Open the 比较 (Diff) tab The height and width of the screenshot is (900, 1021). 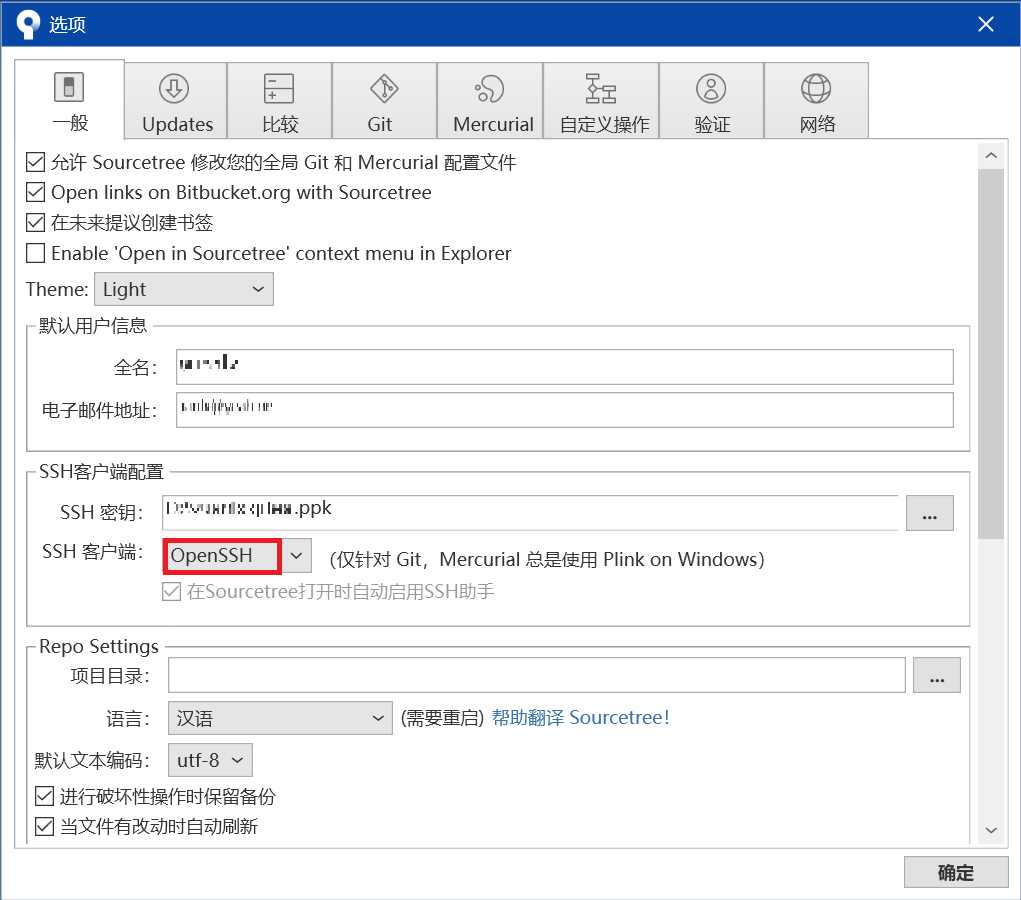pyautogui.click(x=279, y=101)
